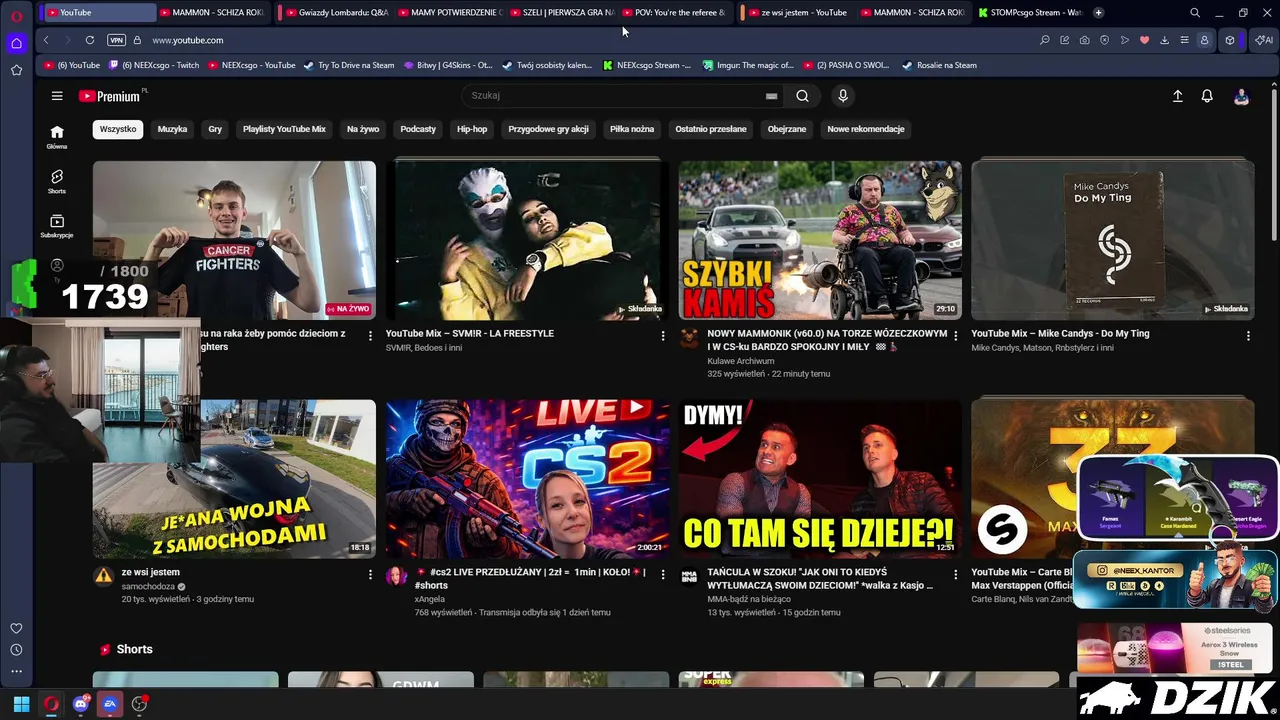Open options menu for #cs2 LIVE video
1280x720 pixels.
[x=662, y=575]
